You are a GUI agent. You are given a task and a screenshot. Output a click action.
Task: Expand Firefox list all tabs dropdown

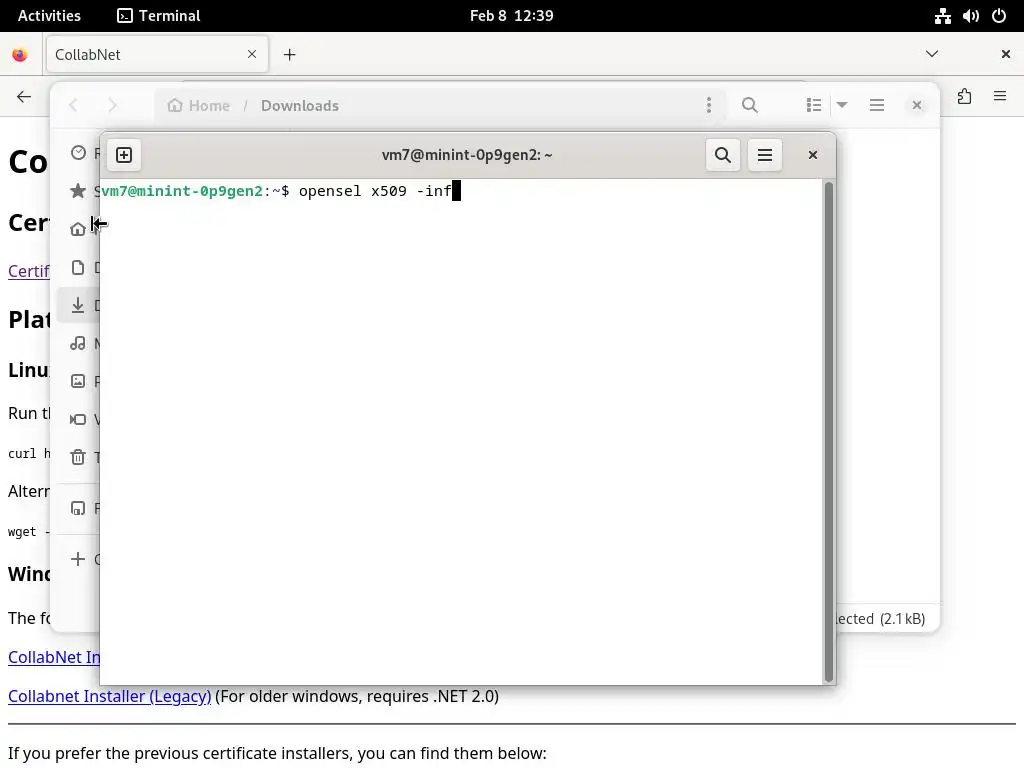click(x=932, y=54)
